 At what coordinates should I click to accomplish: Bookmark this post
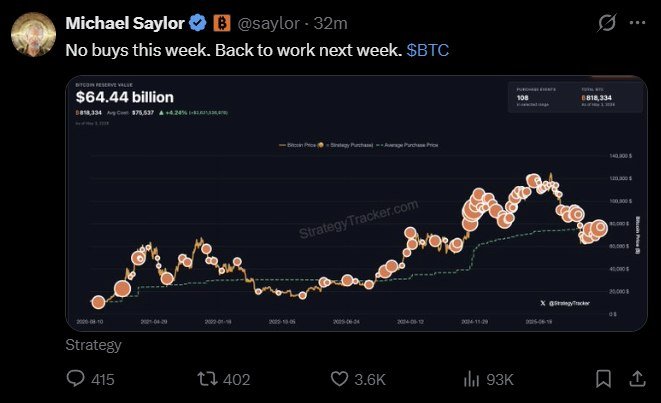tap(603, 379)
